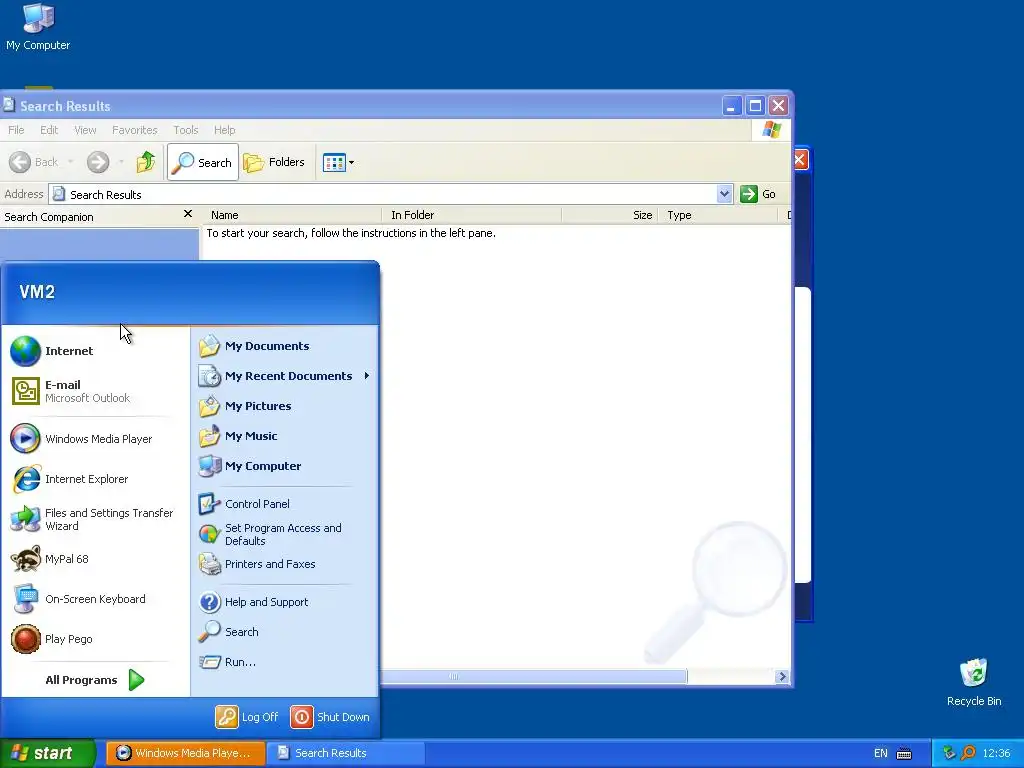Click the scroll right arrow

click(x=782, y=677)
